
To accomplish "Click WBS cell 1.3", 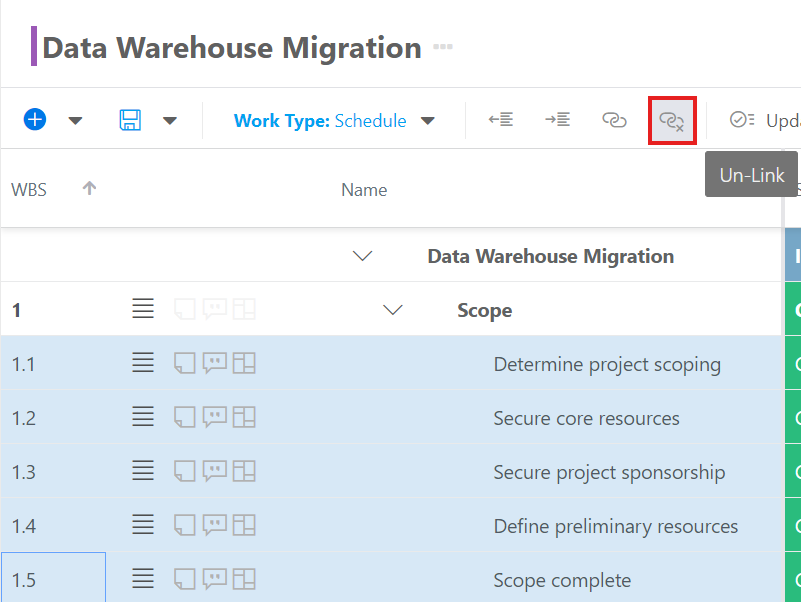I will click(23, 472).
